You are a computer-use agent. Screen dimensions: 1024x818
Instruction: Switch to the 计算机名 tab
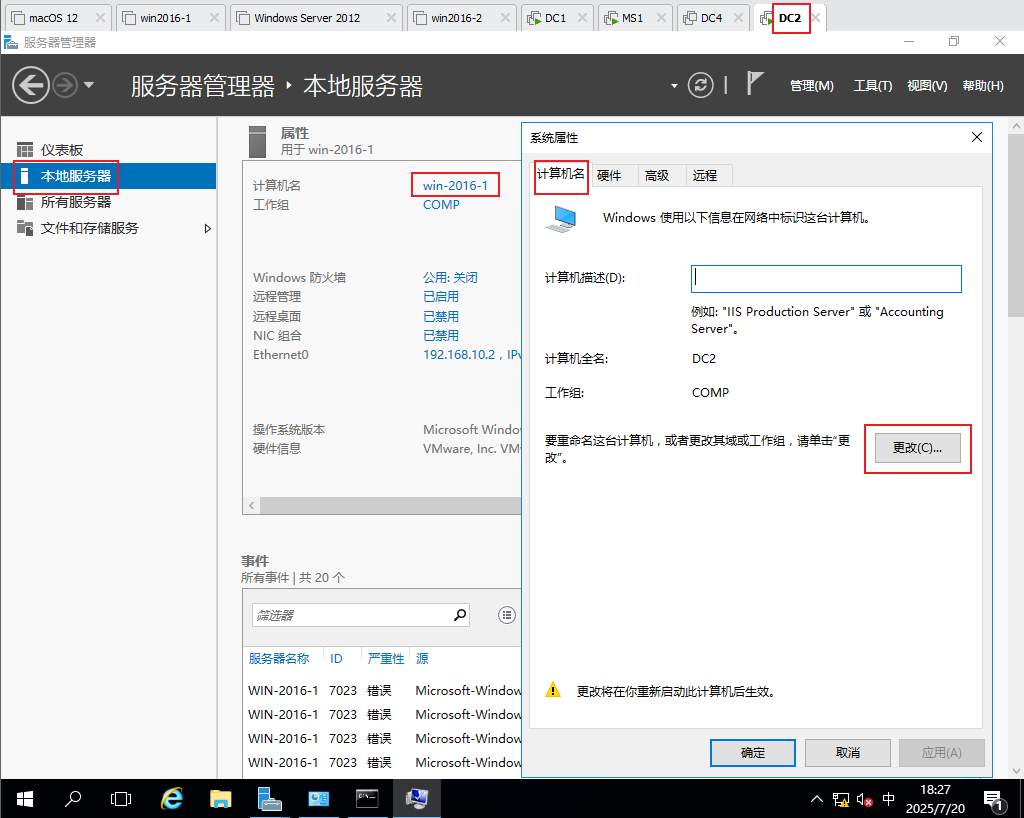pos(560,174)
